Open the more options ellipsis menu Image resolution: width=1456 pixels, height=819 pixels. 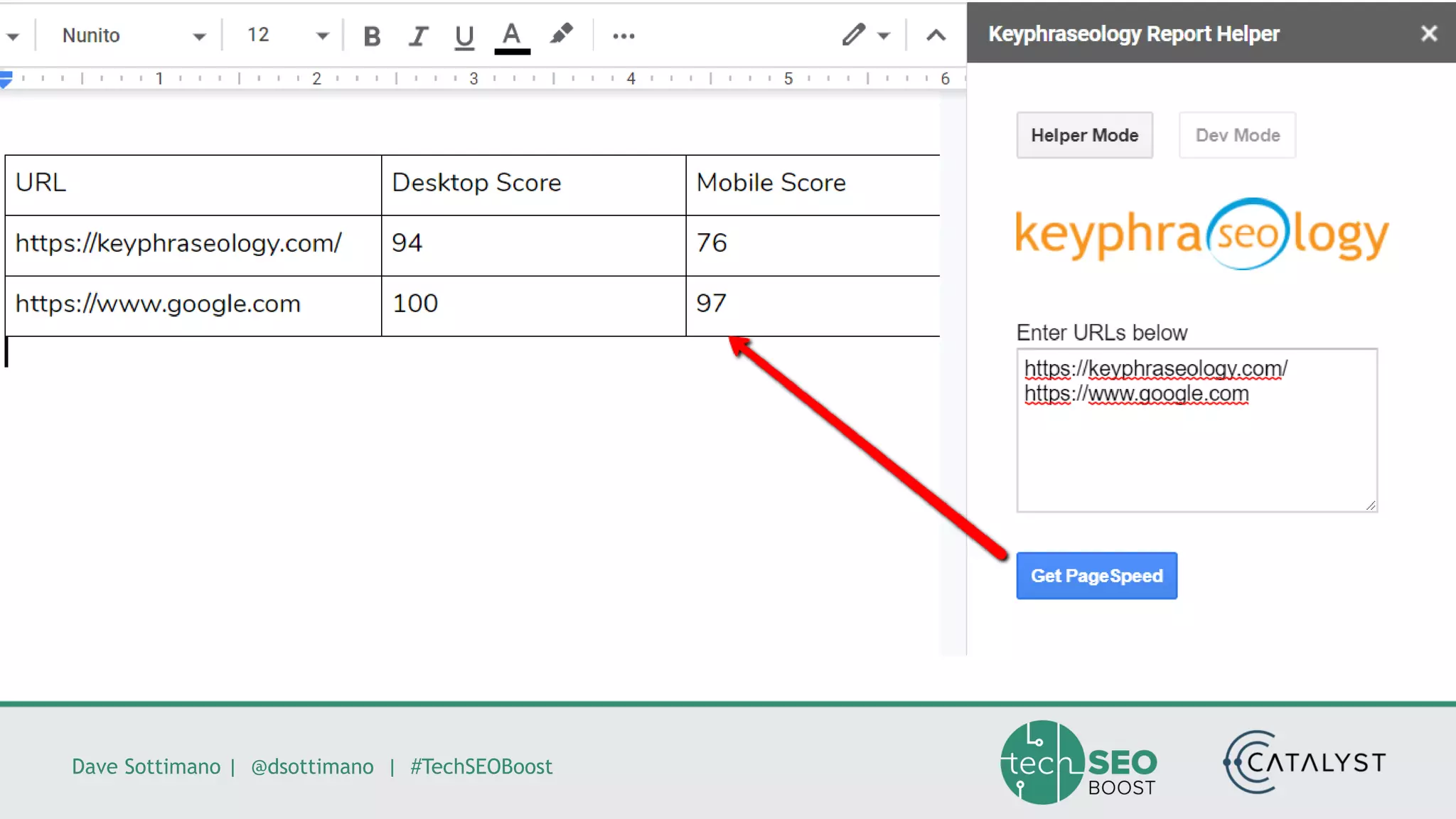click(623, 36)
